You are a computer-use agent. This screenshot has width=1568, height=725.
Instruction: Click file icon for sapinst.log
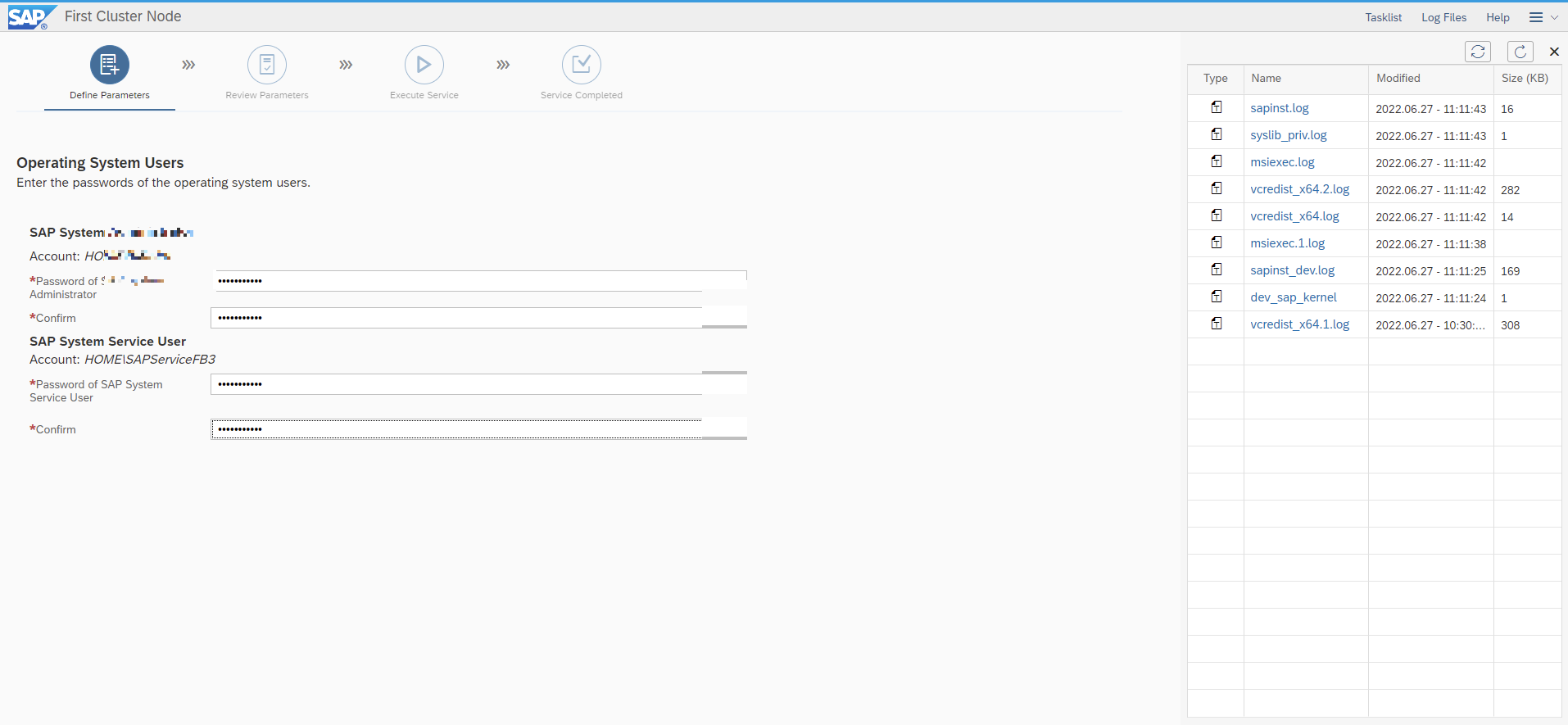click(1217, 107)
